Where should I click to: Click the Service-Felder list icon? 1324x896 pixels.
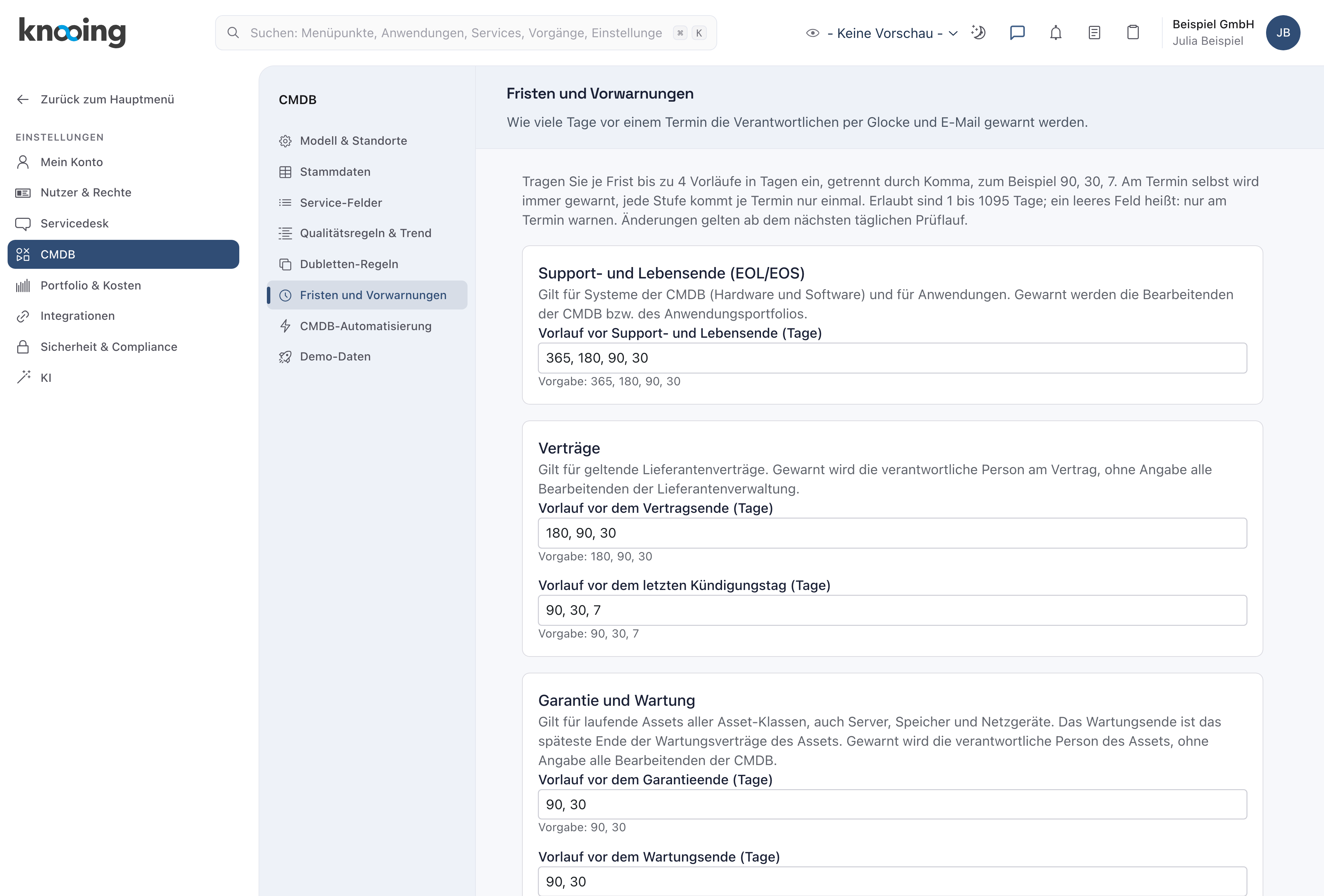click(285, 203)
